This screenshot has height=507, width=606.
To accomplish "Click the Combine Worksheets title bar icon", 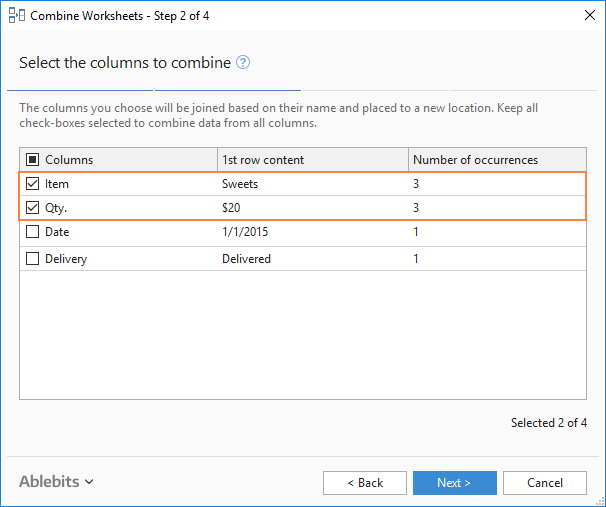I will click(x=15, y=16).
